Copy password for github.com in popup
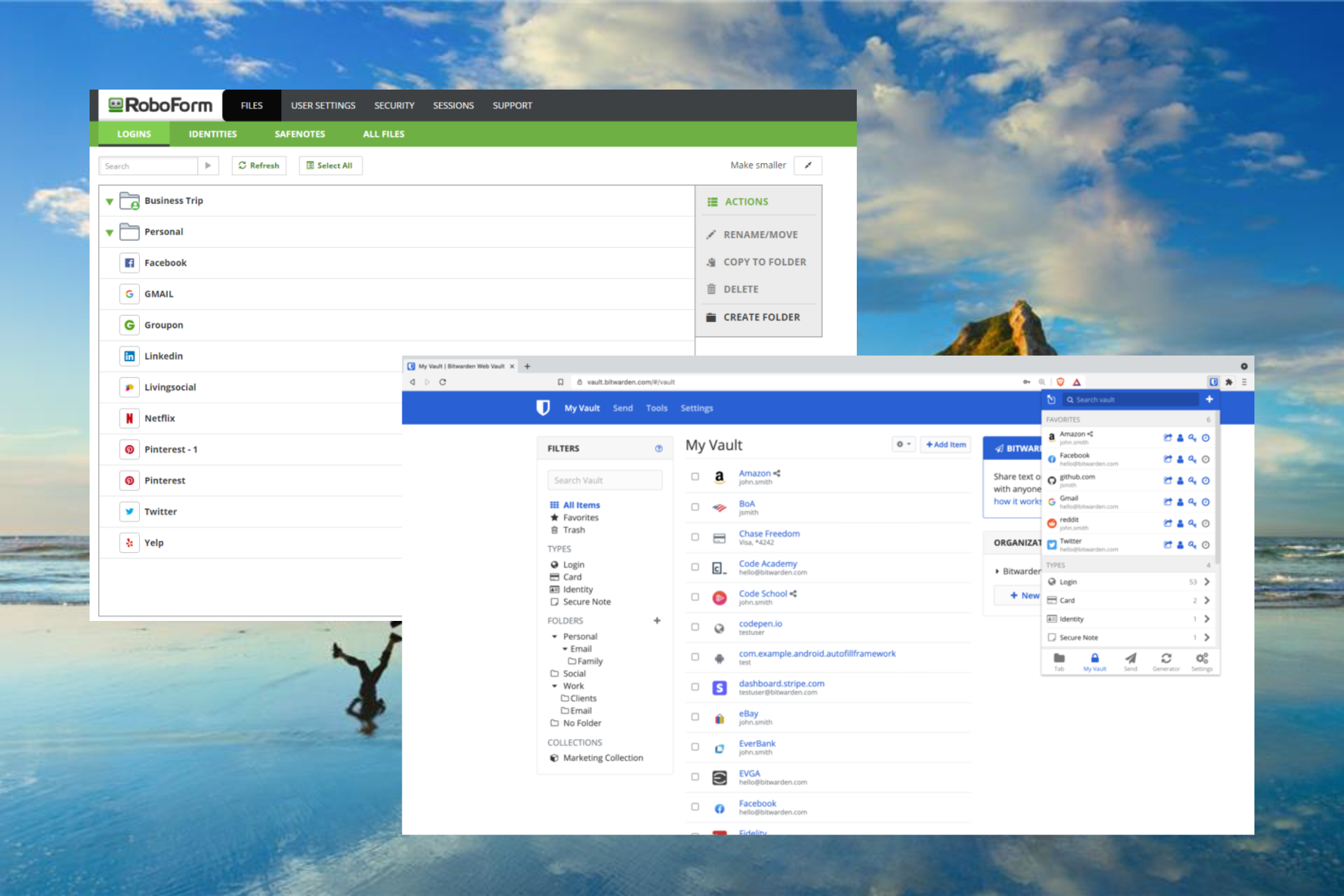The width and height of the screenshot is (1344, 896). click(x=1192, y=481)
